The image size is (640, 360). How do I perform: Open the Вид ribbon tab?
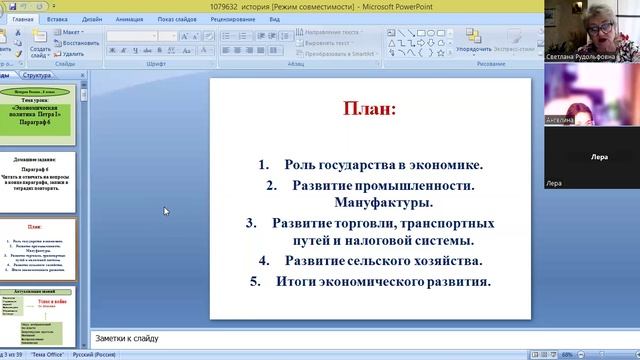tap(274, 19)
